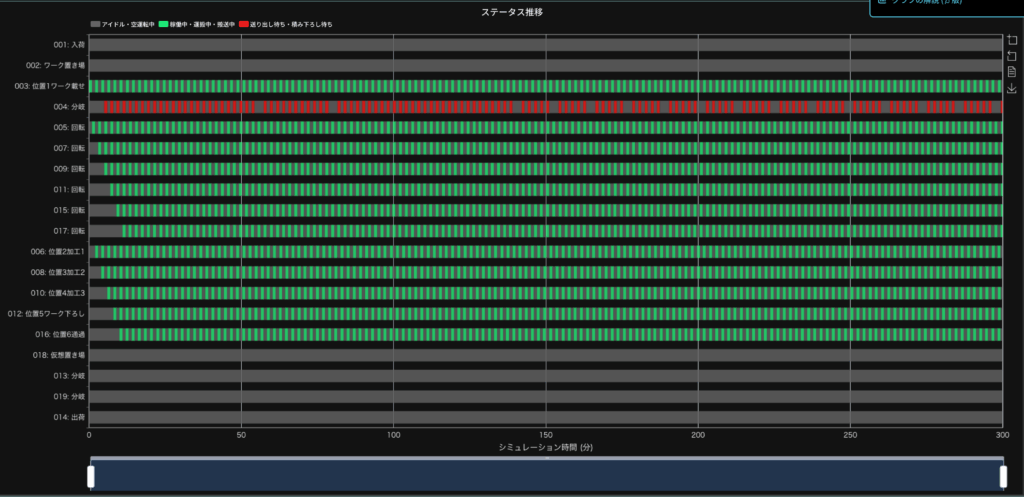Screen dimensions: 1024x497
Task: Click the middle of the time range slider
Action: click(546, 476)
